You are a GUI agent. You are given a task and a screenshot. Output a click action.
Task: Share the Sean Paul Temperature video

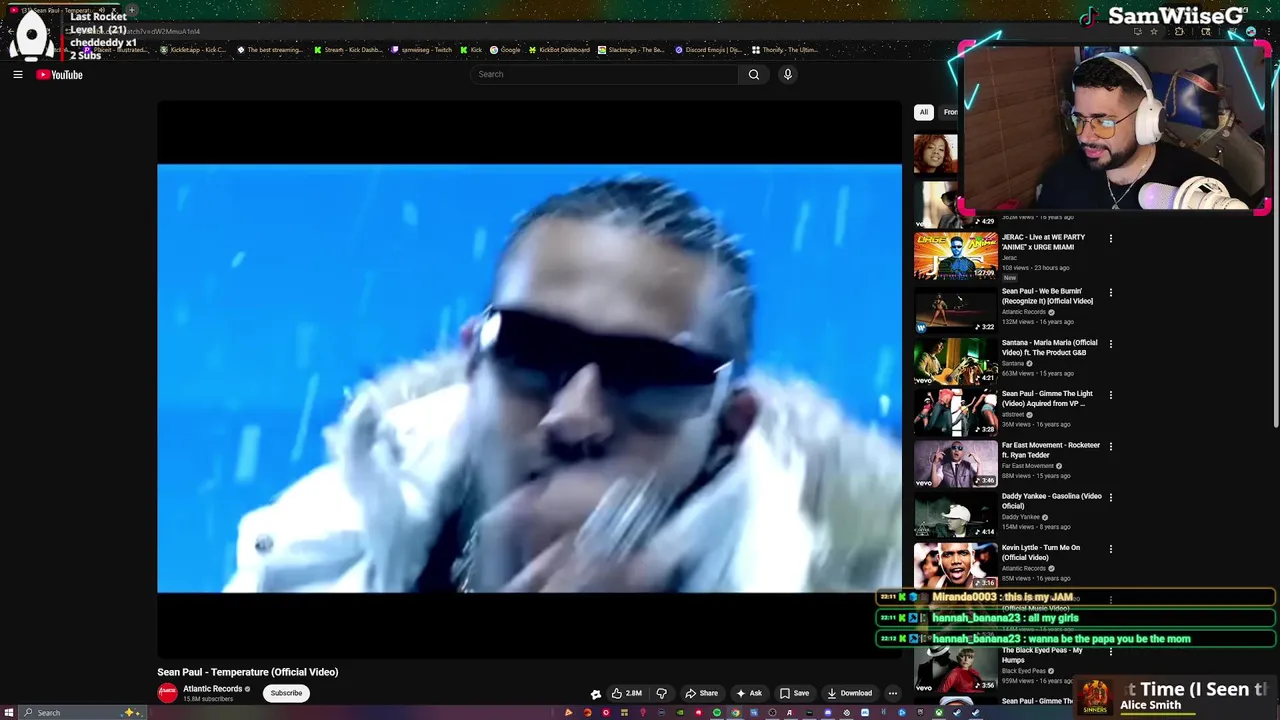point(702,693)
